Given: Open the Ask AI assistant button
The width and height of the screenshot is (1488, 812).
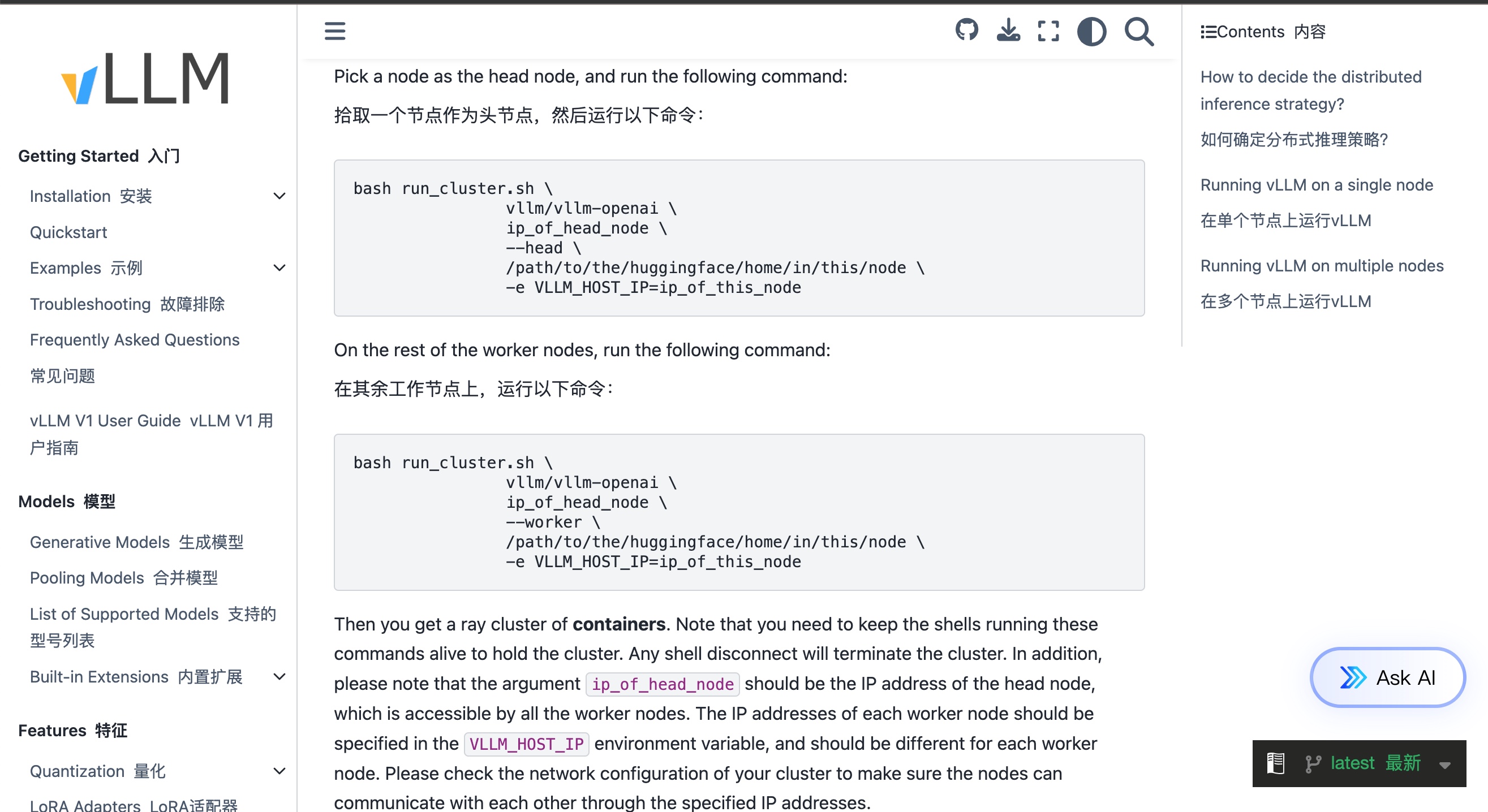Looking at the screenshot, I should [1387, 677].
